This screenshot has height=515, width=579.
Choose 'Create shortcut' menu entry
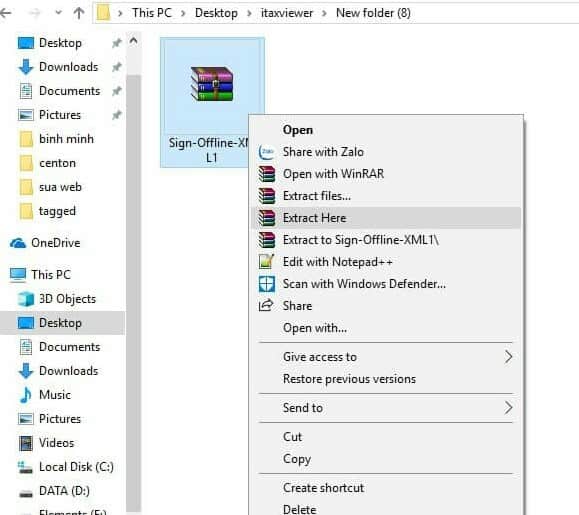click(x=386, y=488)
